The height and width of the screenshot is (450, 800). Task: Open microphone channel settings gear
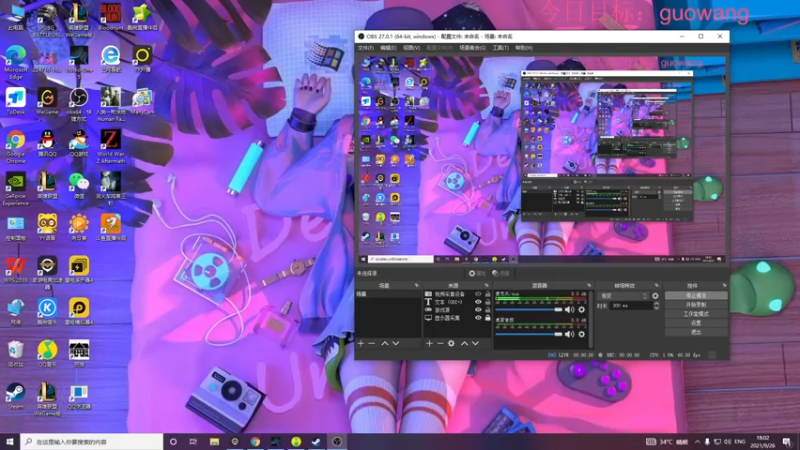click(x=582, y=309)
